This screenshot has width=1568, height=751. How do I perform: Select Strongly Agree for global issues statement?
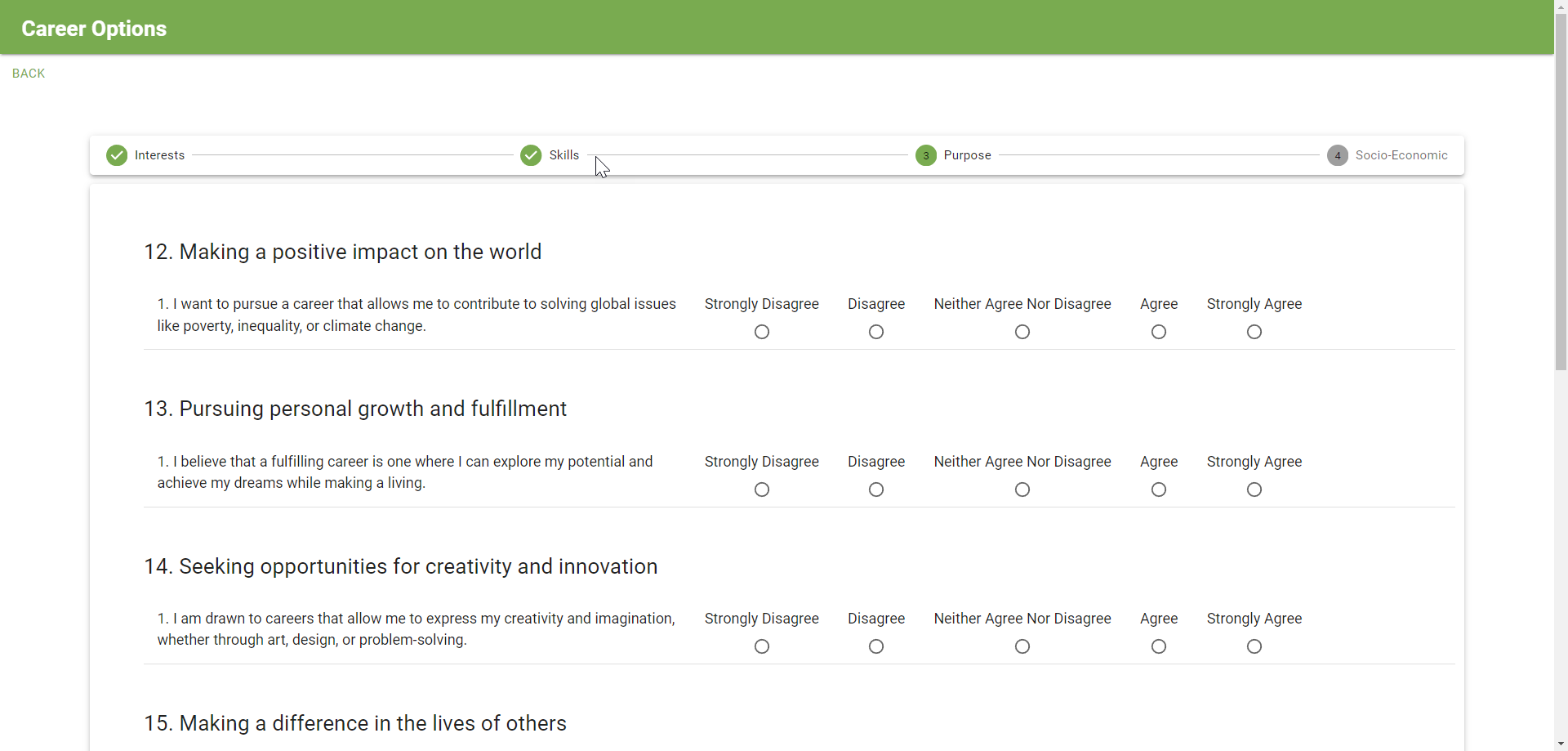point(1254,332)
